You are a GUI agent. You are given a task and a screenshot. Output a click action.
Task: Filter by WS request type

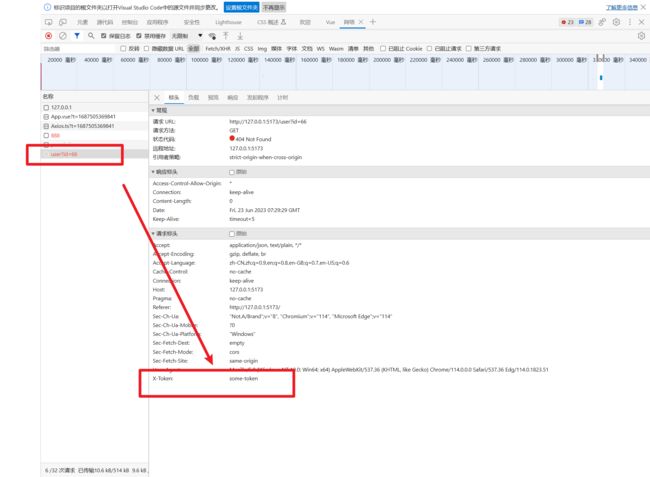[x=321, y=48]
